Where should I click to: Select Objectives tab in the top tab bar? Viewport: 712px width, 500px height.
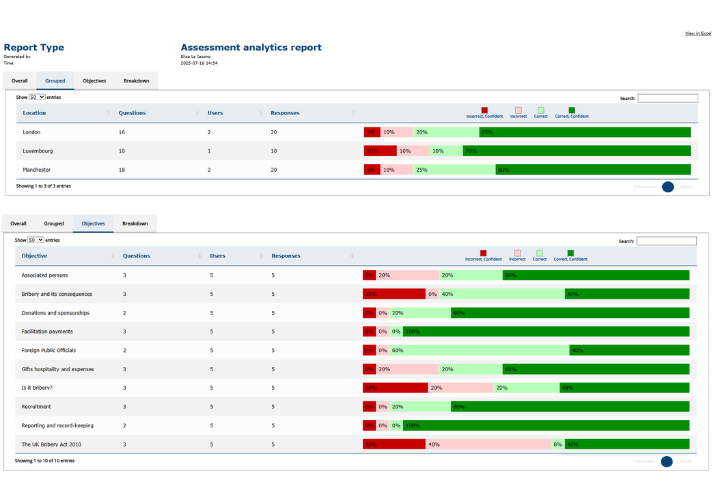(94, 80)
